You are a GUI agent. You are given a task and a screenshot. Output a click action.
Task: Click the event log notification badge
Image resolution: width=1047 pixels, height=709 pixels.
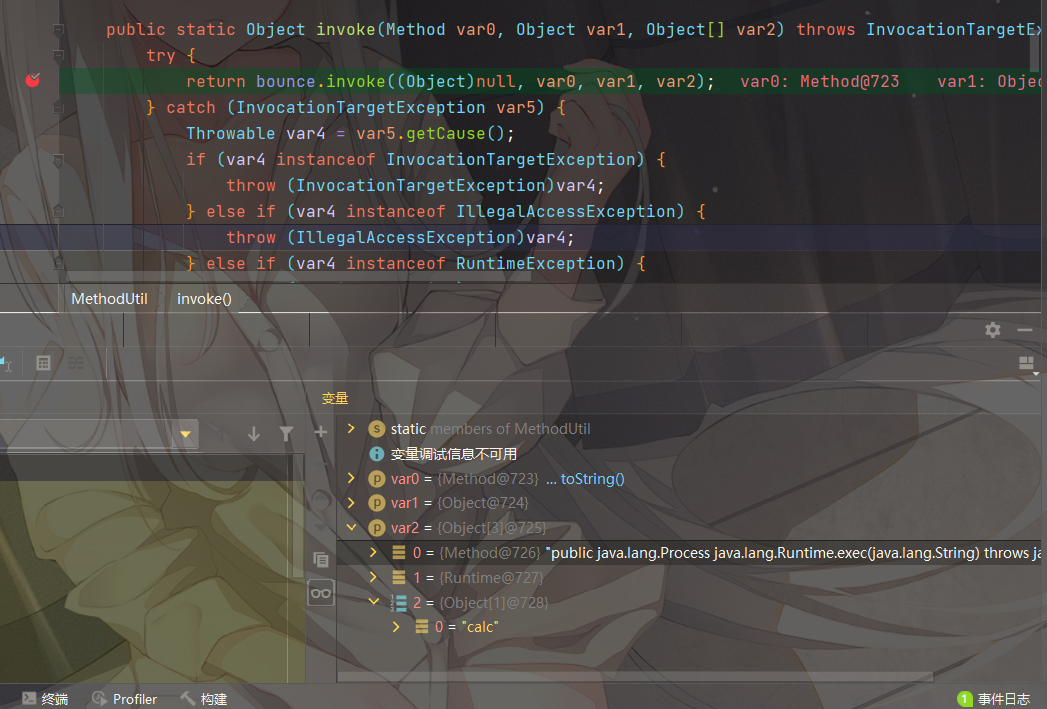click(965, 698)
